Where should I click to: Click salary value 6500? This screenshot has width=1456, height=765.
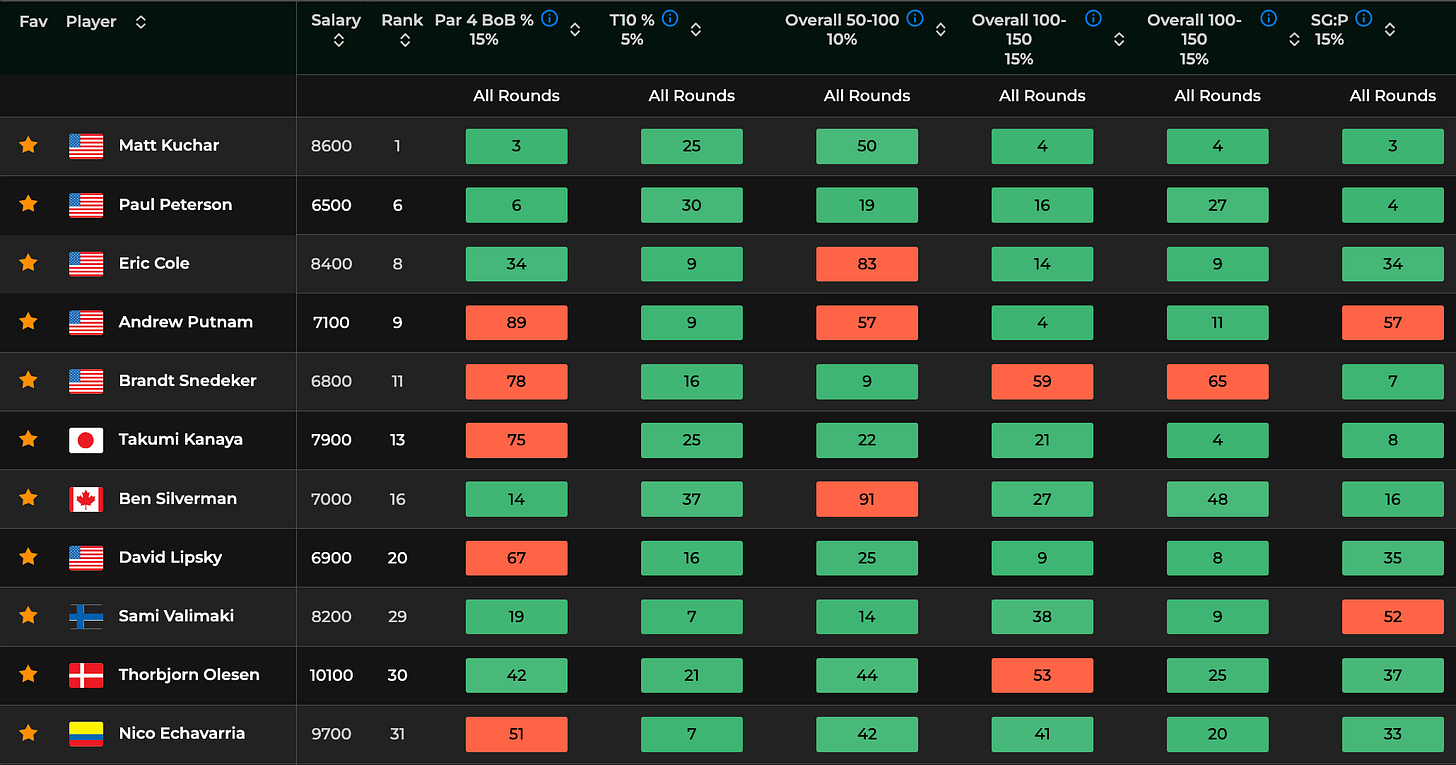click(x=331, y=205)
